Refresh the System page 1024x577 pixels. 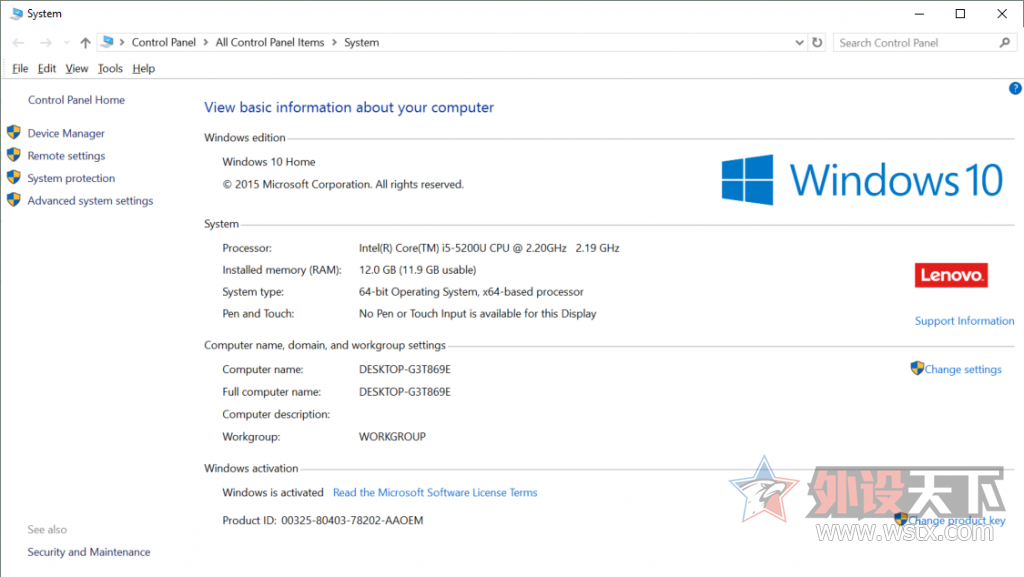817,42
